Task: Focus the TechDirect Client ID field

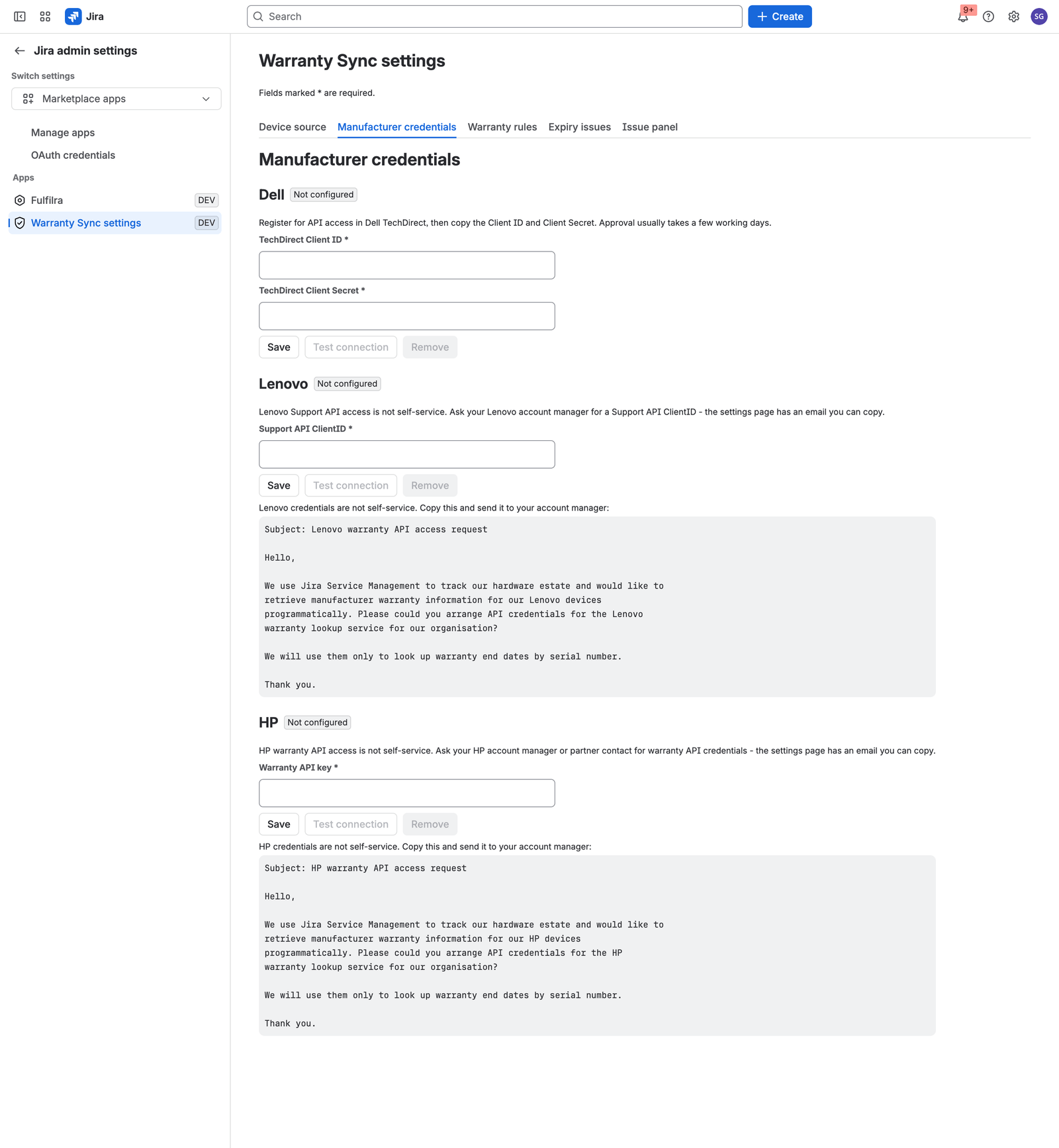Action: click(407, 265)
